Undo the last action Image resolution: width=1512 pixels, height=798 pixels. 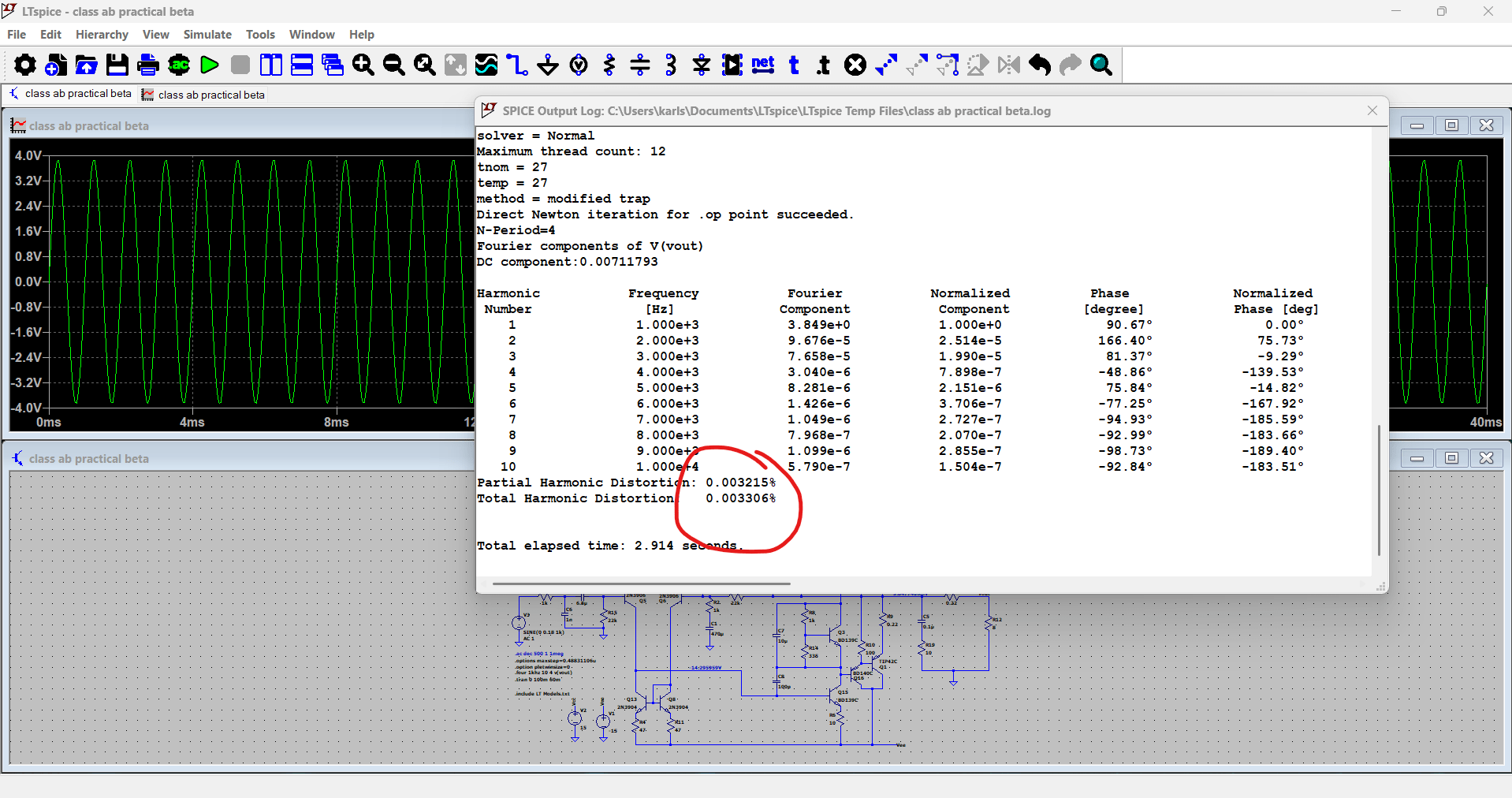tap(1040, 65)
